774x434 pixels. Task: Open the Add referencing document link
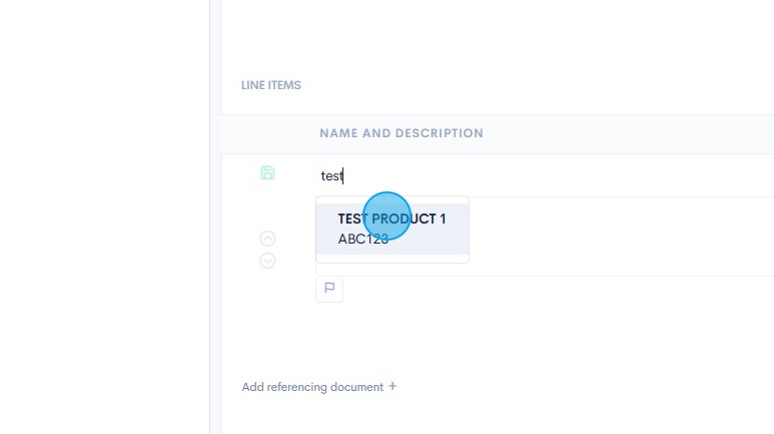(x=312, y=387)
